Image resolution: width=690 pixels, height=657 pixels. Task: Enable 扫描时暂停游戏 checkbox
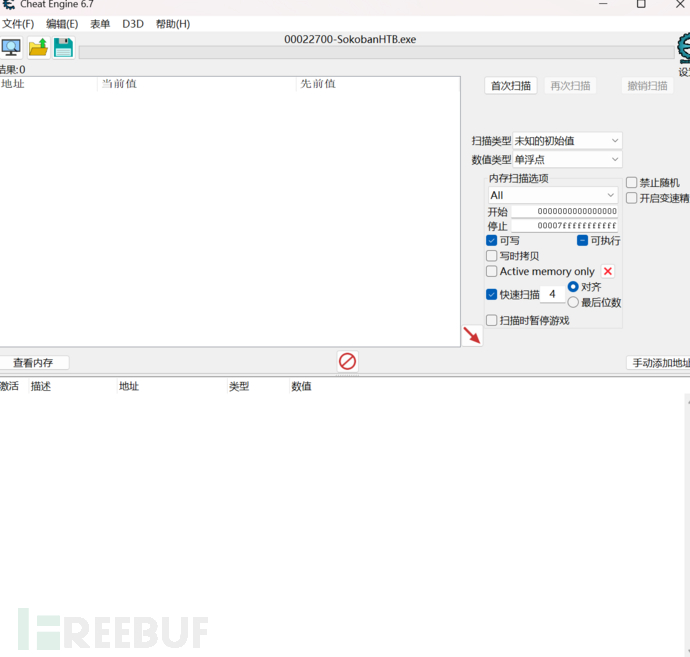tap(492, 320)
